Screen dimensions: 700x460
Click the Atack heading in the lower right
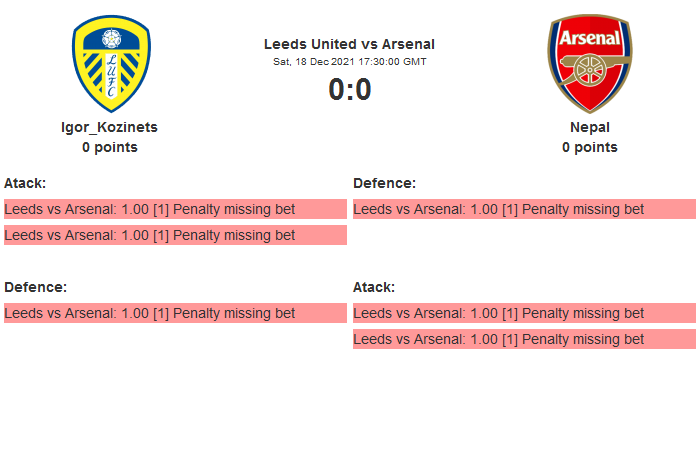(x=374, y=287)
